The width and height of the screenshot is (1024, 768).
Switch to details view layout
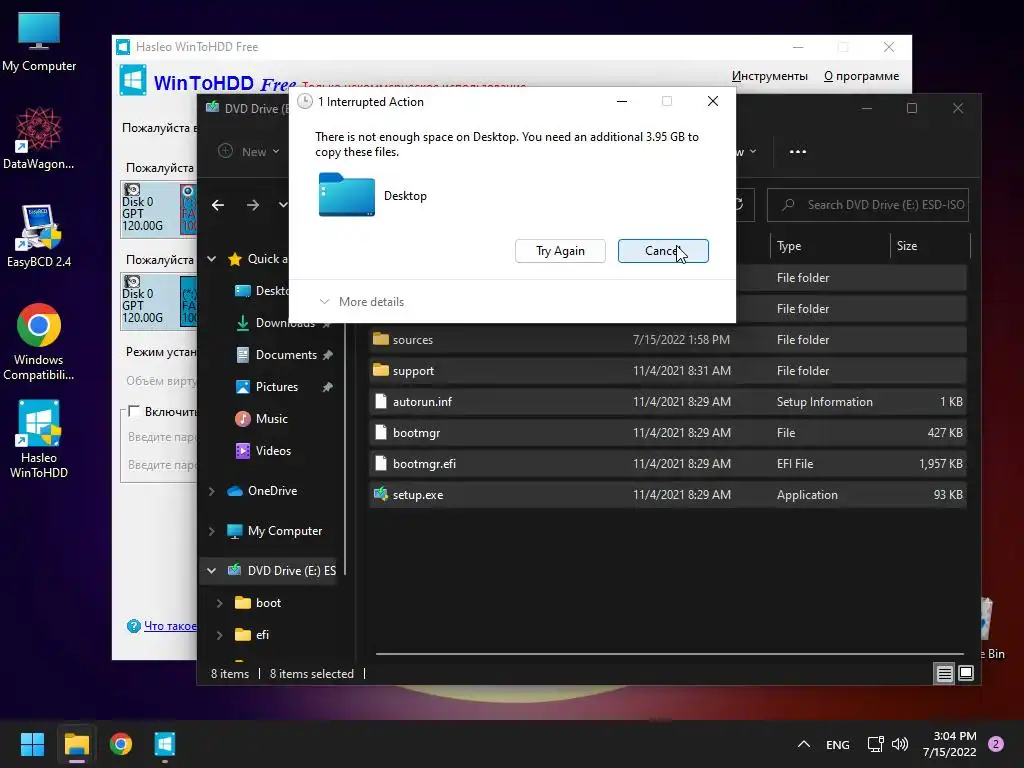point(944,673)
